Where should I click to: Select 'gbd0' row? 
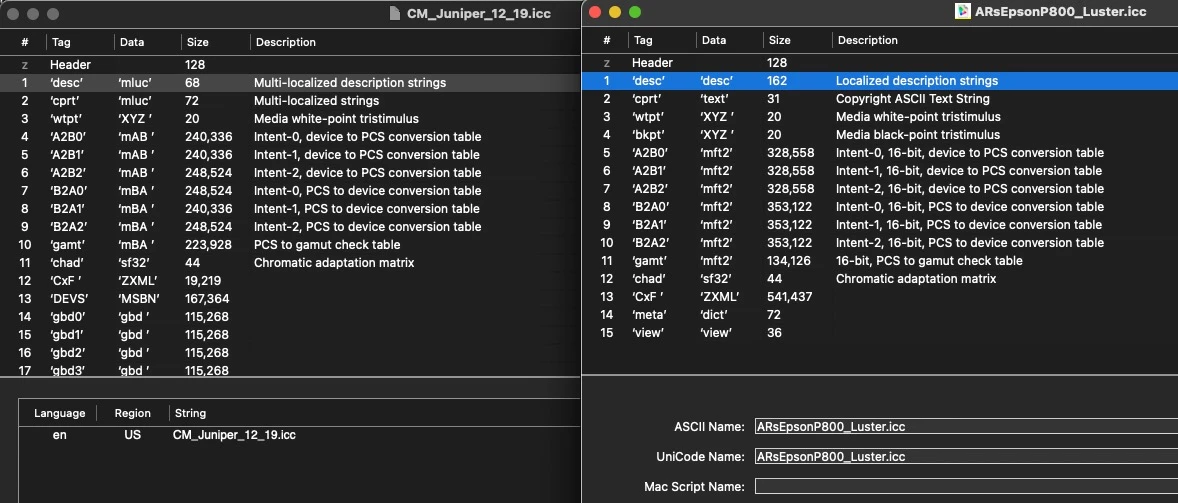coord(291,317)
